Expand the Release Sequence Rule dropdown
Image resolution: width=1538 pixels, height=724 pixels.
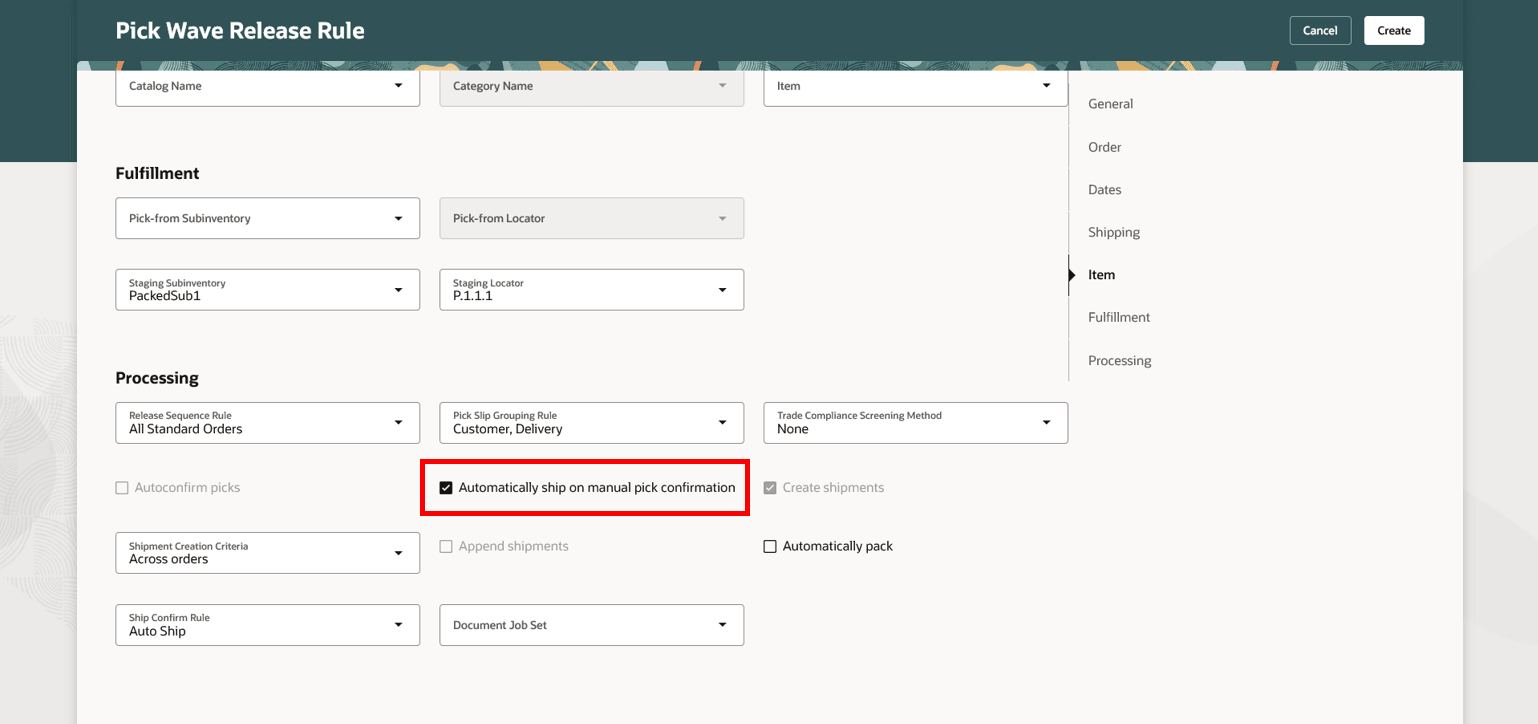point(267,423)
